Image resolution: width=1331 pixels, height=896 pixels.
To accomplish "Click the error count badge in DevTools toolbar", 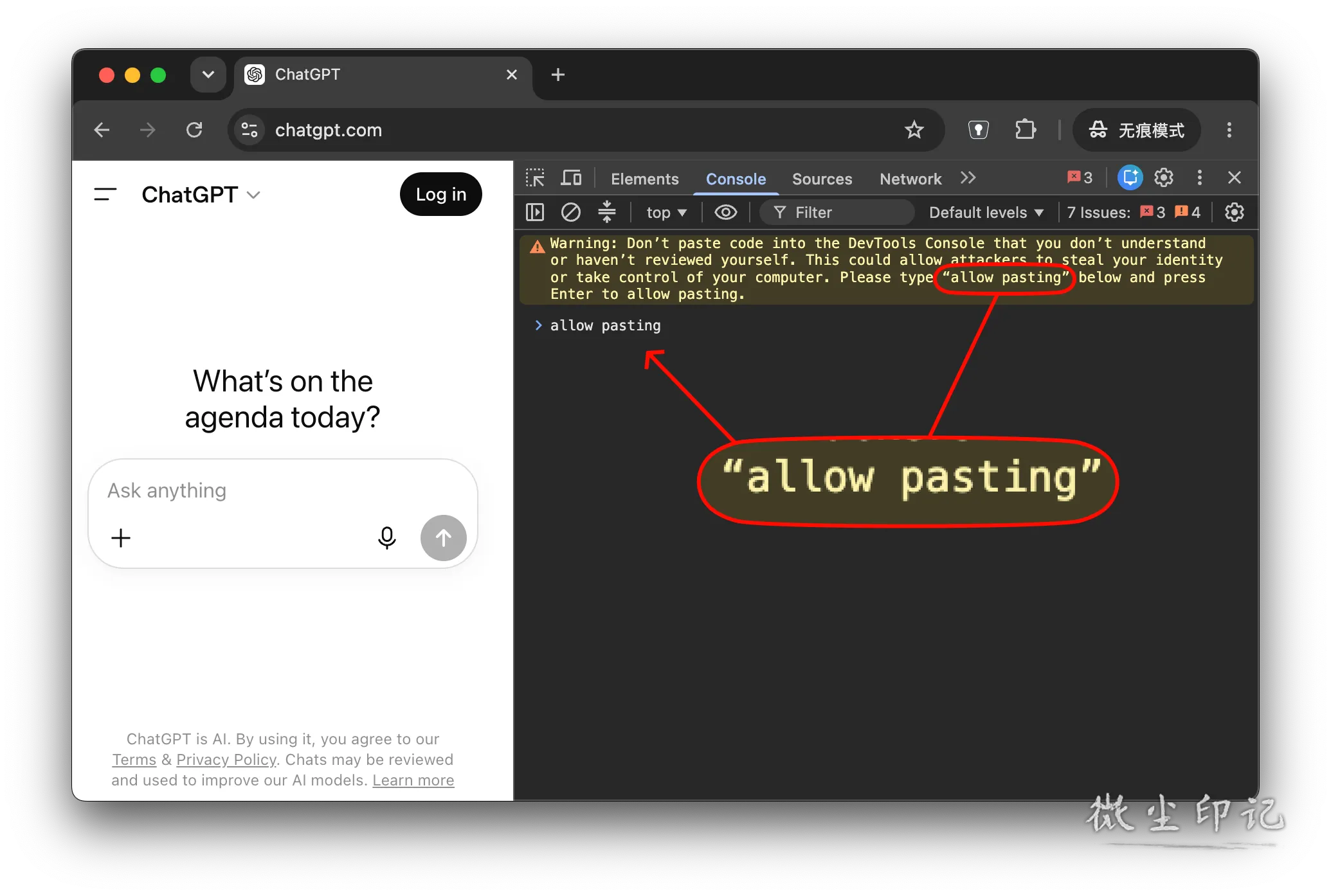I will tap(1080, 178).
